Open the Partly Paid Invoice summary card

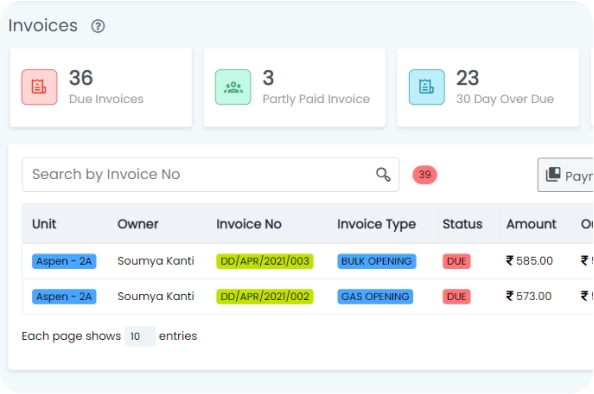(294, 88)
